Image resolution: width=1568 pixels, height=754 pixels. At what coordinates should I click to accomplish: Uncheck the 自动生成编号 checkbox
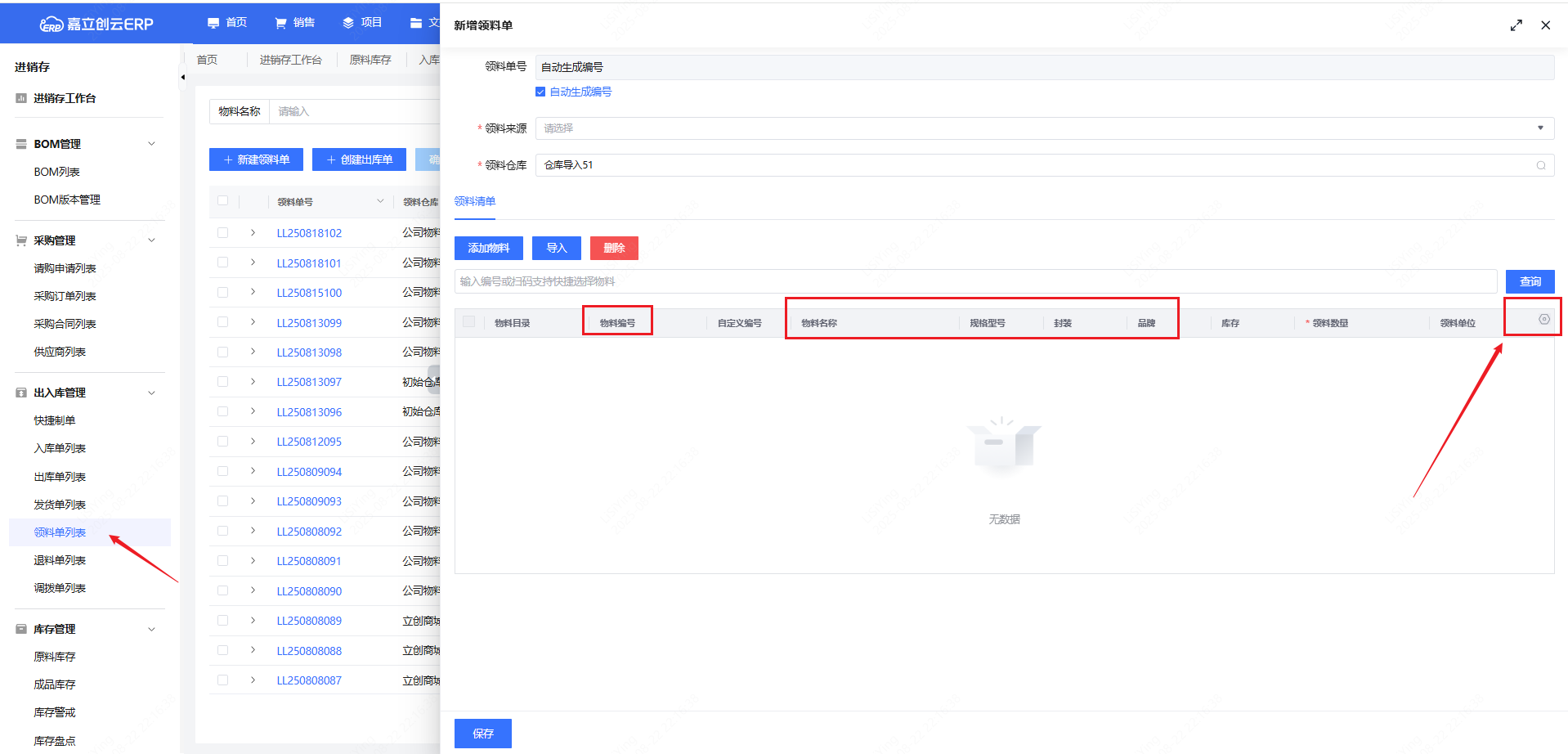coord(540,92)
